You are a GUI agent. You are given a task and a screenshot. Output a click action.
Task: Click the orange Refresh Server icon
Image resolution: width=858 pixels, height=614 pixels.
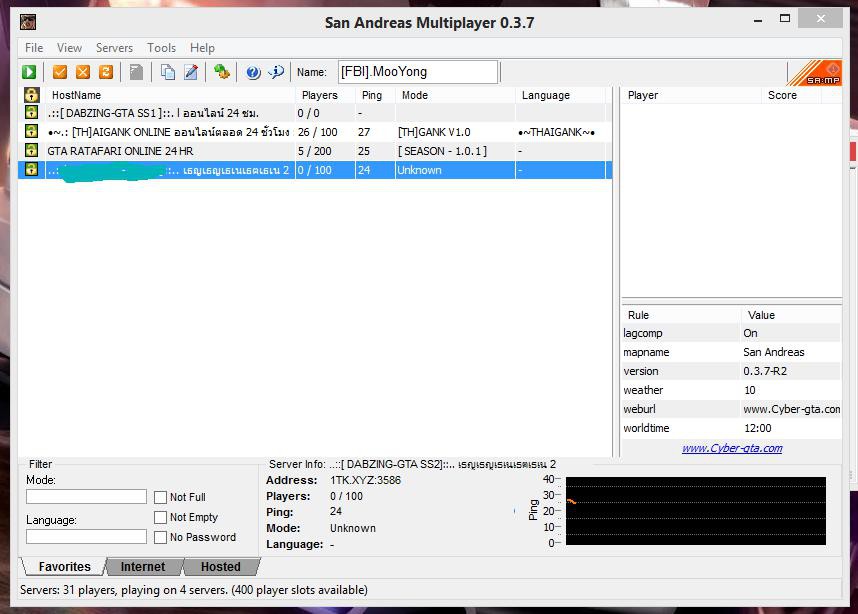[x=106, y=72]
